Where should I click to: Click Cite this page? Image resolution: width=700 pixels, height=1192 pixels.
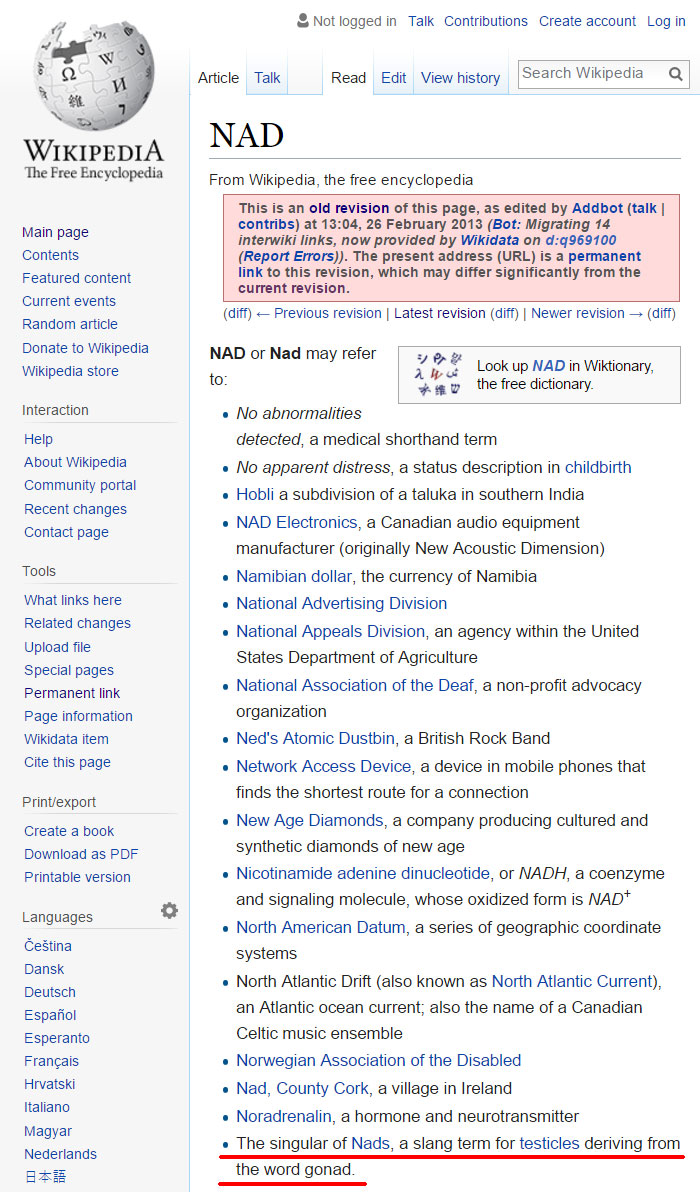point(67,762)
